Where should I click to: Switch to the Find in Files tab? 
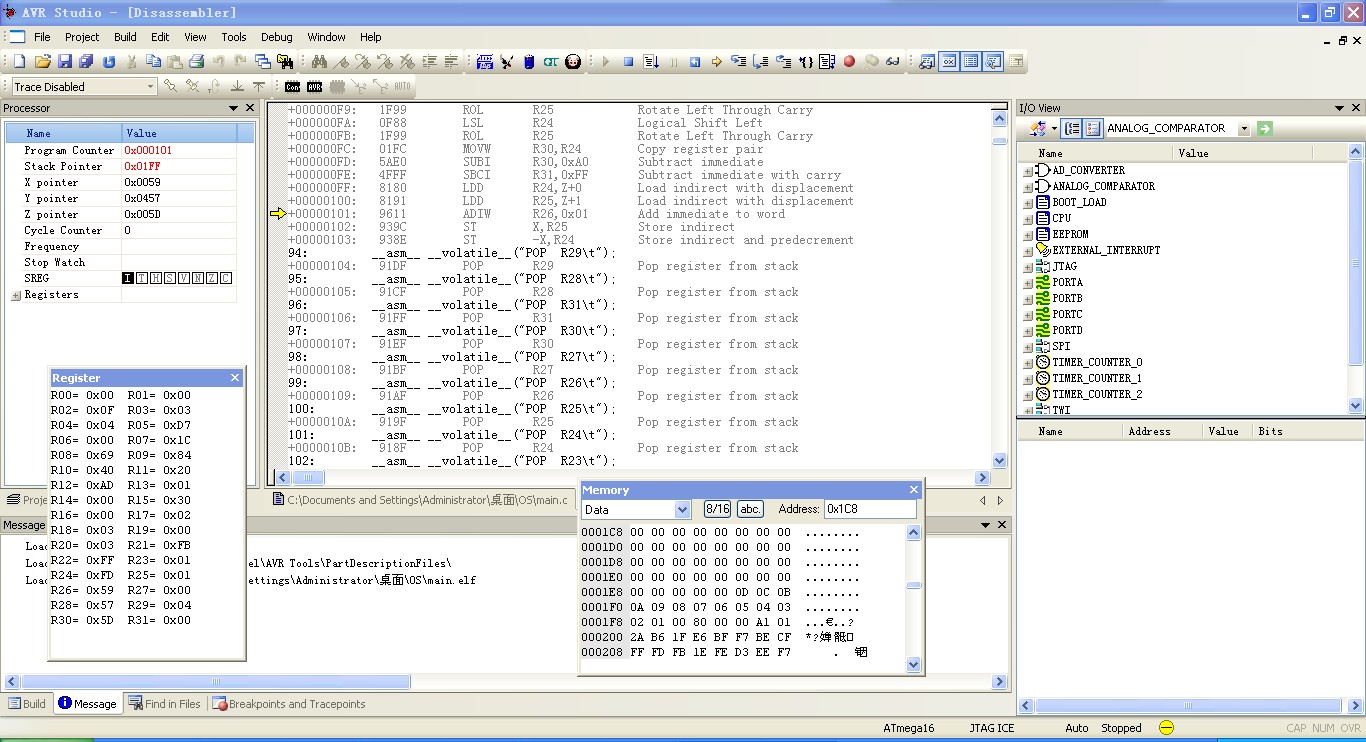click(x=165, y=704)
